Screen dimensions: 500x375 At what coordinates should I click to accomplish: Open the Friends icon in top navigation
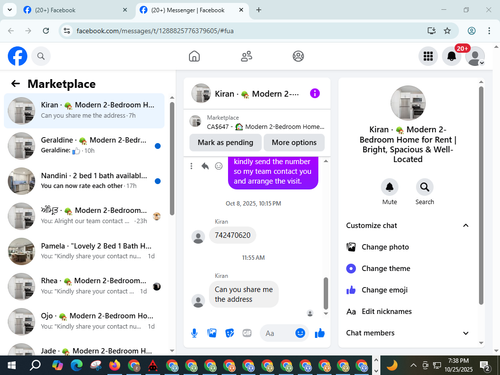coord(246,56)
